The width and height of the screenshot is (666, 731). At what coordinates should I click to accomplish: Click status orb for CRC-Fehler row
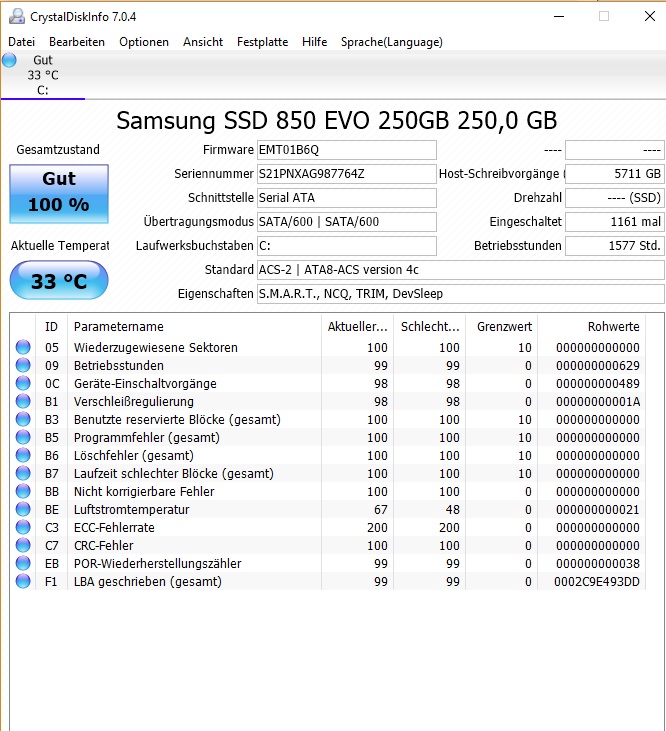(23, 545)
